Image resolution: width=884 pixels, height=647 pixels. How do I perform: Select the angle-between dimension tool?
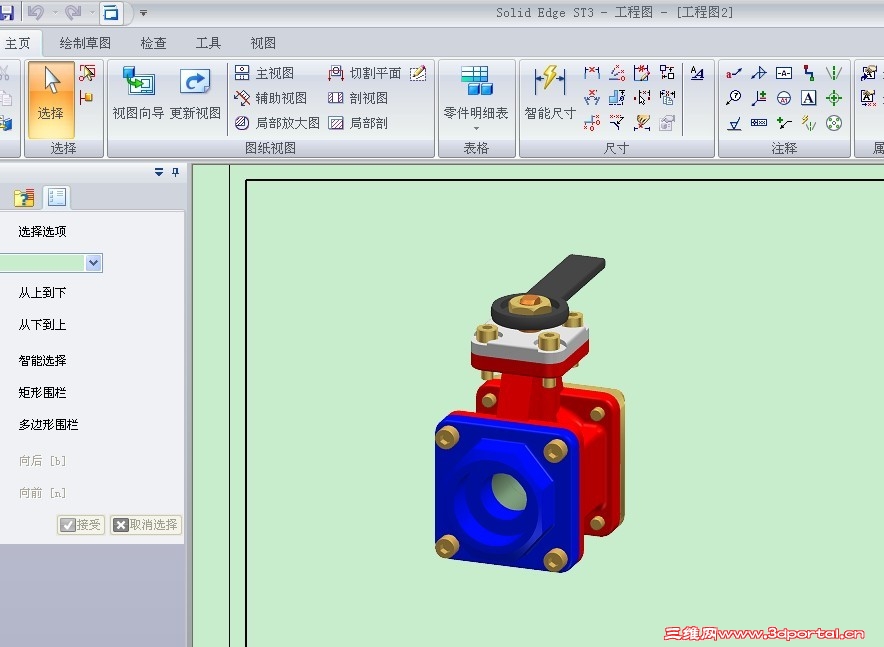pyautogui.click(x=591, y=98)
